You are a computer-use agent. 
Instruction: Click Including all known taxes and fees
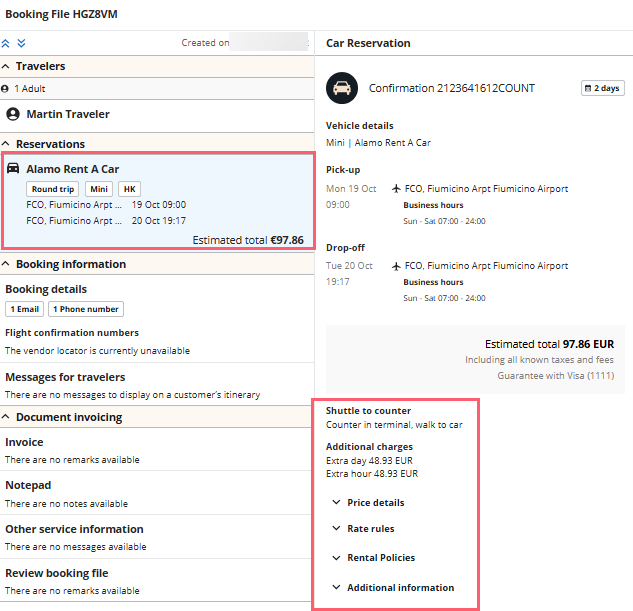(x=539, y=360)
